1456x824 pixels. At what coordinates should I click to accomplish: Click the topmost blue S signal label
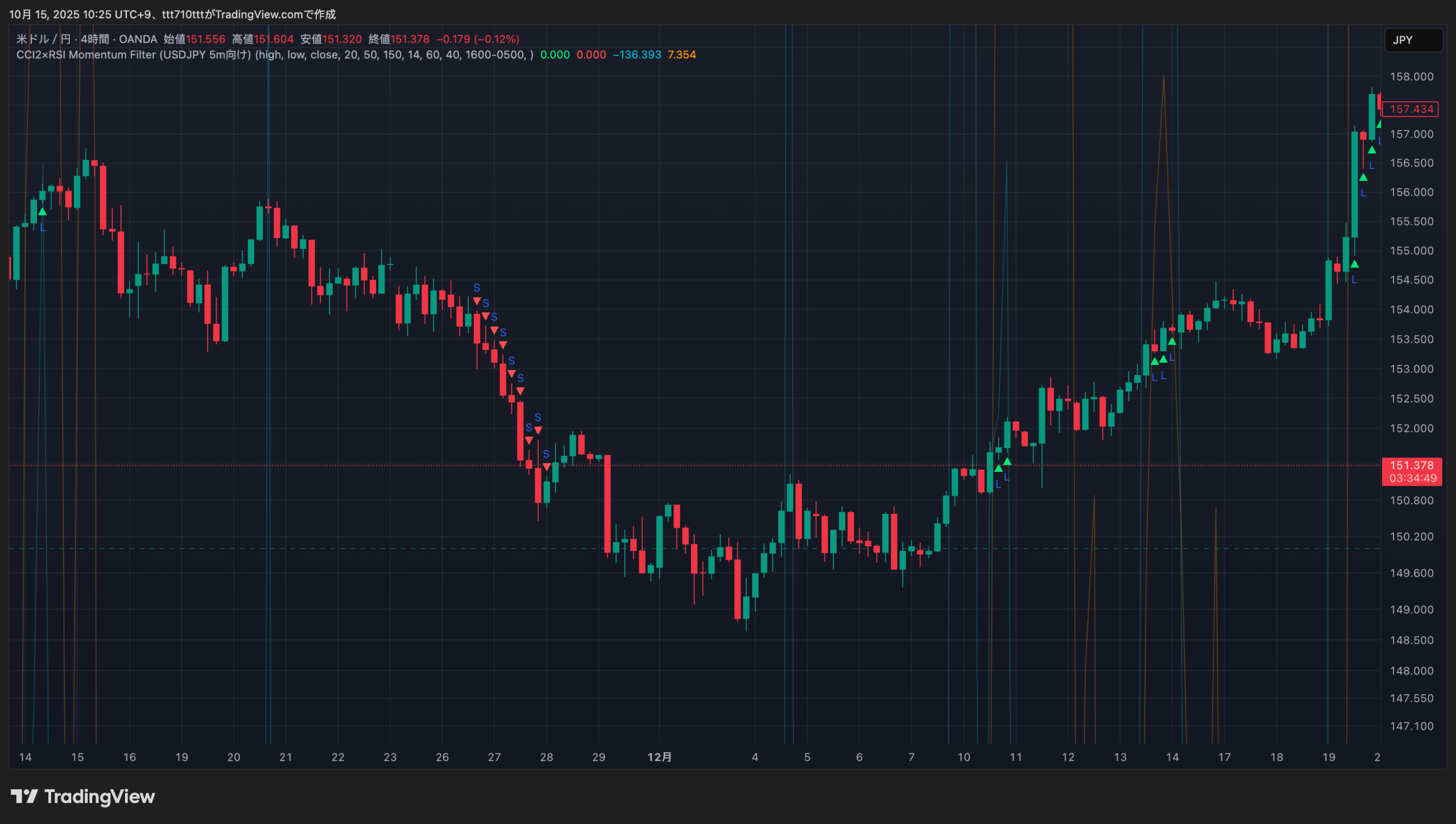477,288
